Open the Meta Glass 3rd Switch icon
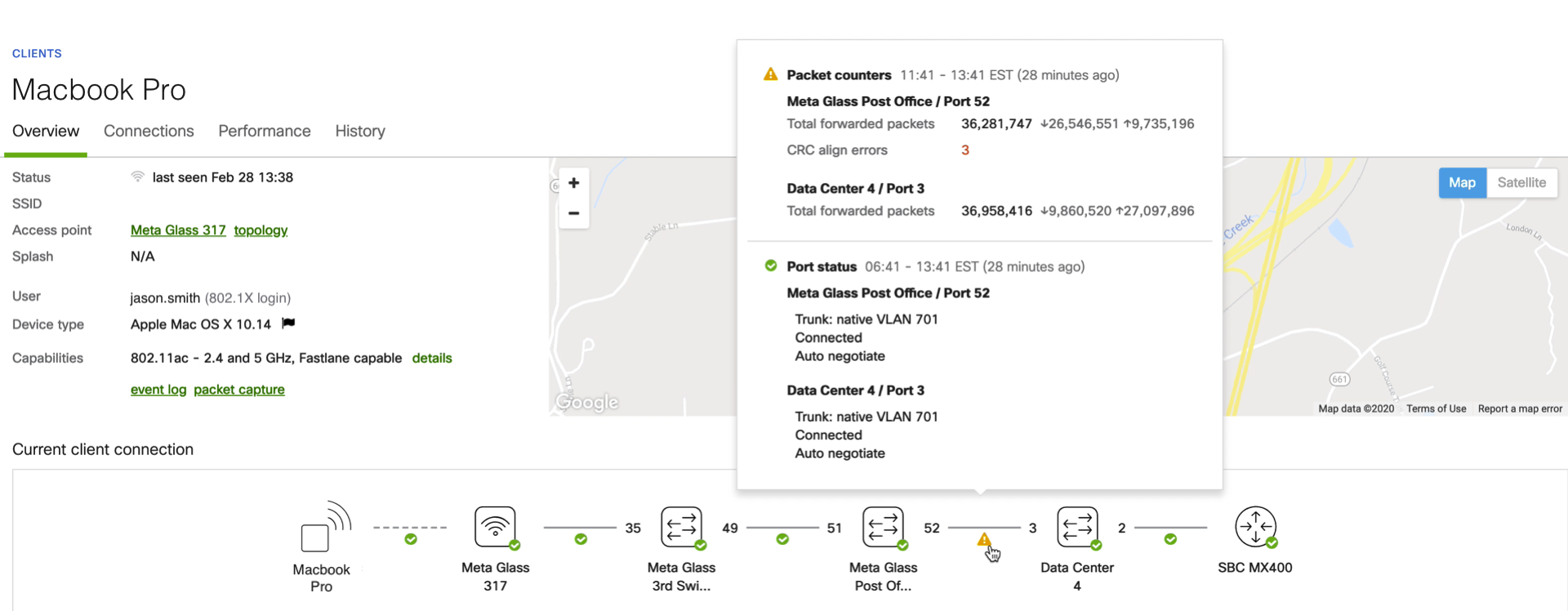1568x611 pixels. point(682,527)
